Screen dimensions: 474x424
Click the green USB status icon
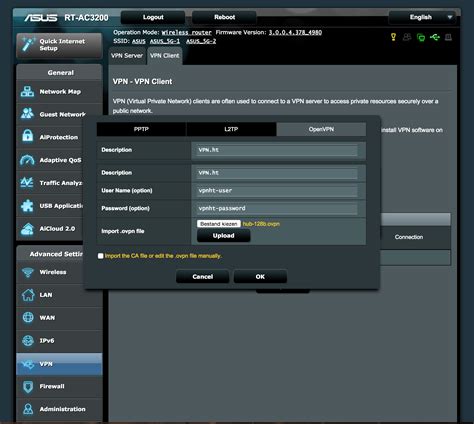click(435, 37)
